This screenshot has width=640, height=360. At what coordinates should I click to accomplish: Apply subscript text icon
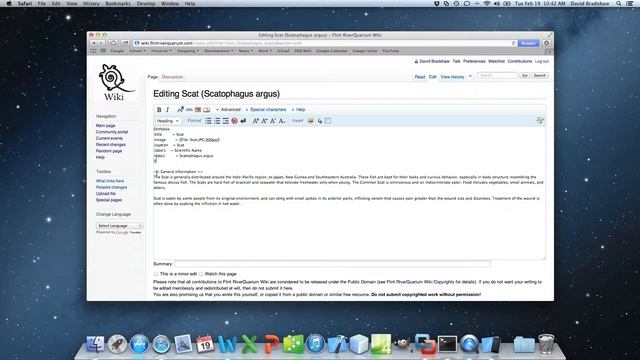pyautogui.click(x=282, y=121)
